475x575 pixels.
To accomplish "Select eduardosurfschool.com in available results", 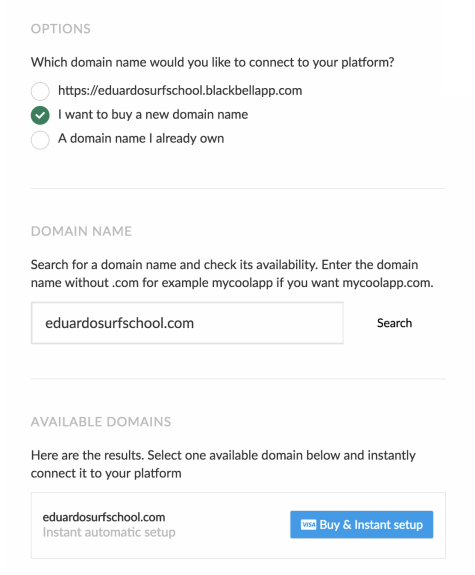I will pos(104,517).
